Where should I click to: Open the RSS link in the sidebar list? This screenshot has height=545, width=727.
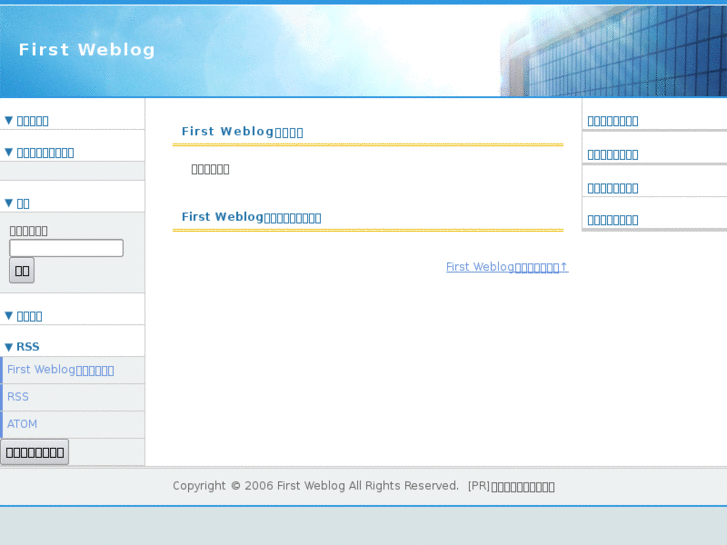[x=18, y=397]
